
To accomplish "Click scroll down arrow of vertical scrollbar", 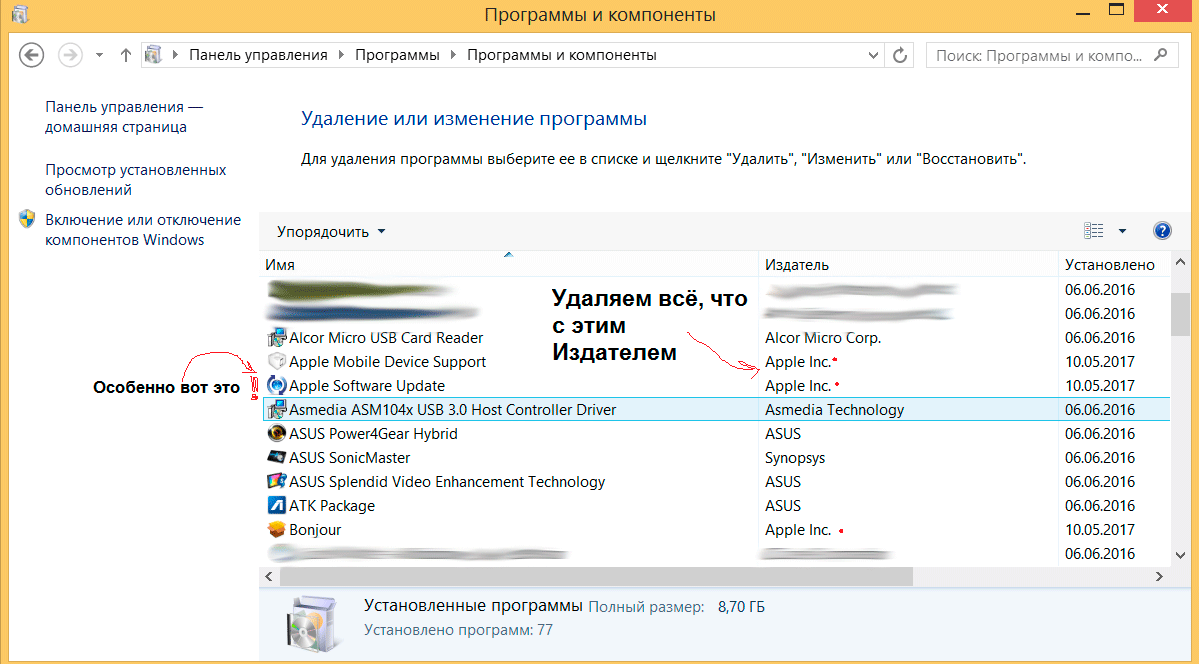I will click(x=1181, y=555).
